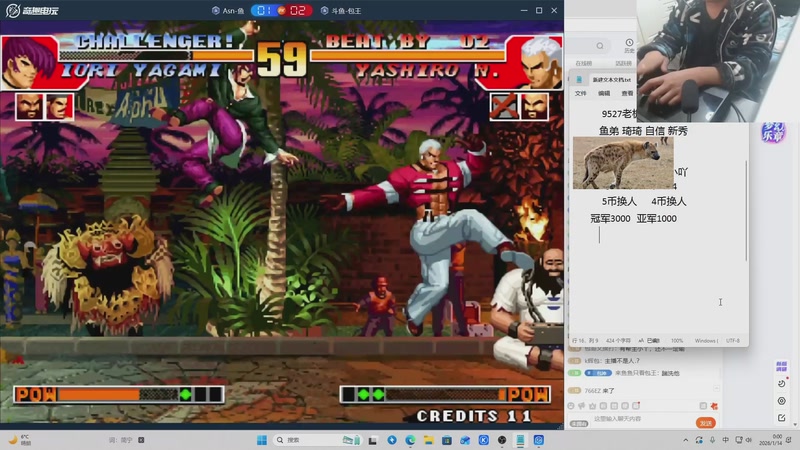The image size is (800, 450).
Task: Open the Notepad icon on the taskbar
Action: click(520, 440)
